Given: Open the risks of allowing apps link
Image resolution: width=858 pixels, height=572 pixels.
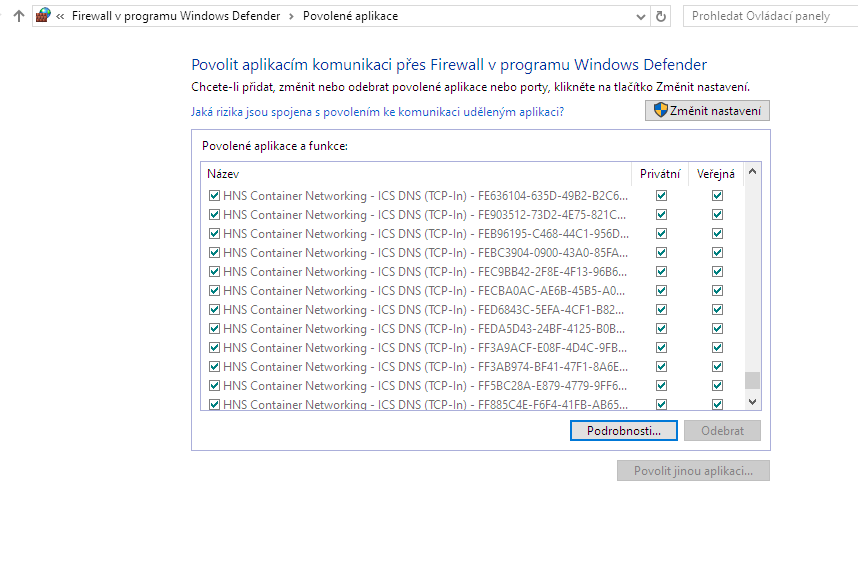Looking at the screenshot, I should (377, 112).
